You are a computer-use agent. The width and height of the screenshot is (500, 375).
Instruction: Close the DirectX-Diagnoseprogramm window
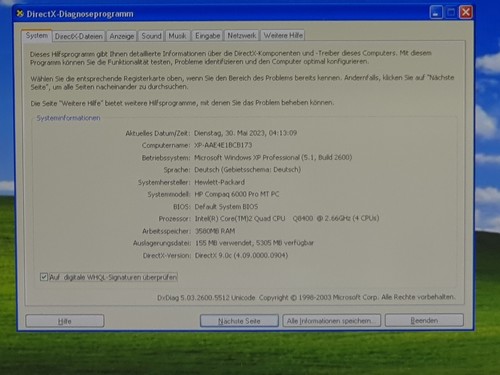click(466, 12)
